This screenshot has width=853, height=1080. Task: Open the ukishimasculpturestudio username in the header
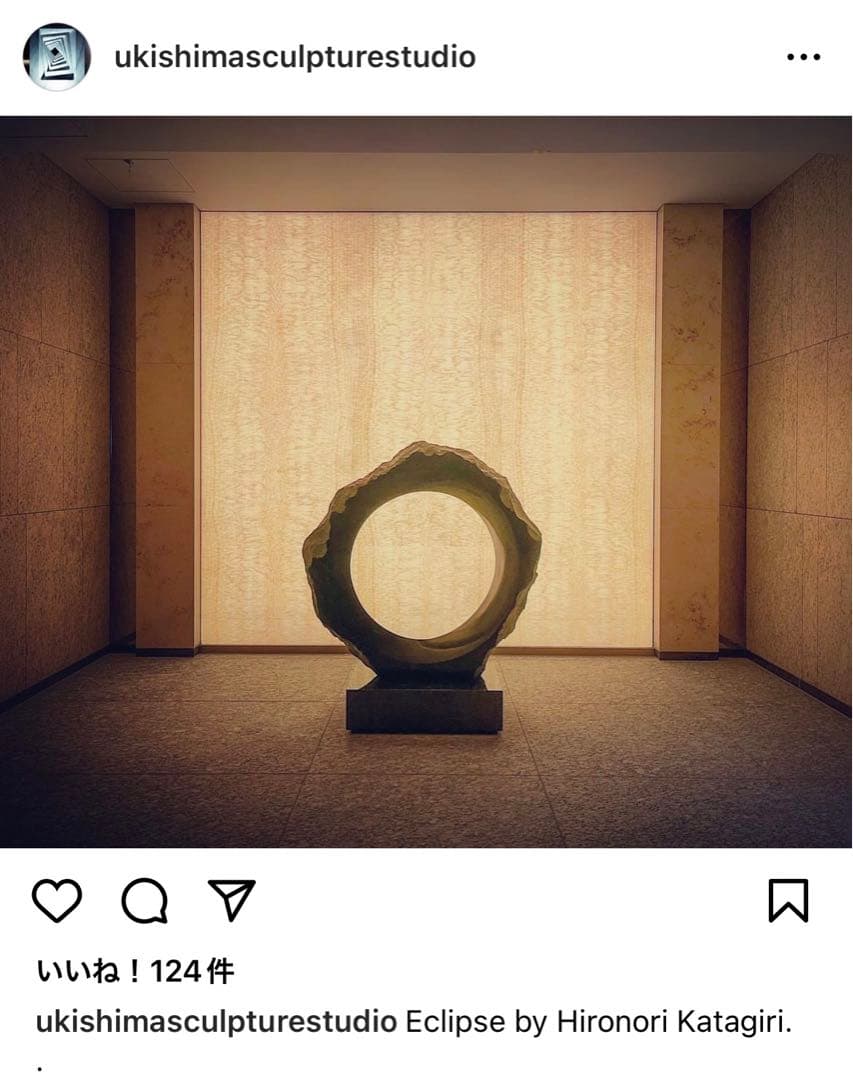[295, 56]
